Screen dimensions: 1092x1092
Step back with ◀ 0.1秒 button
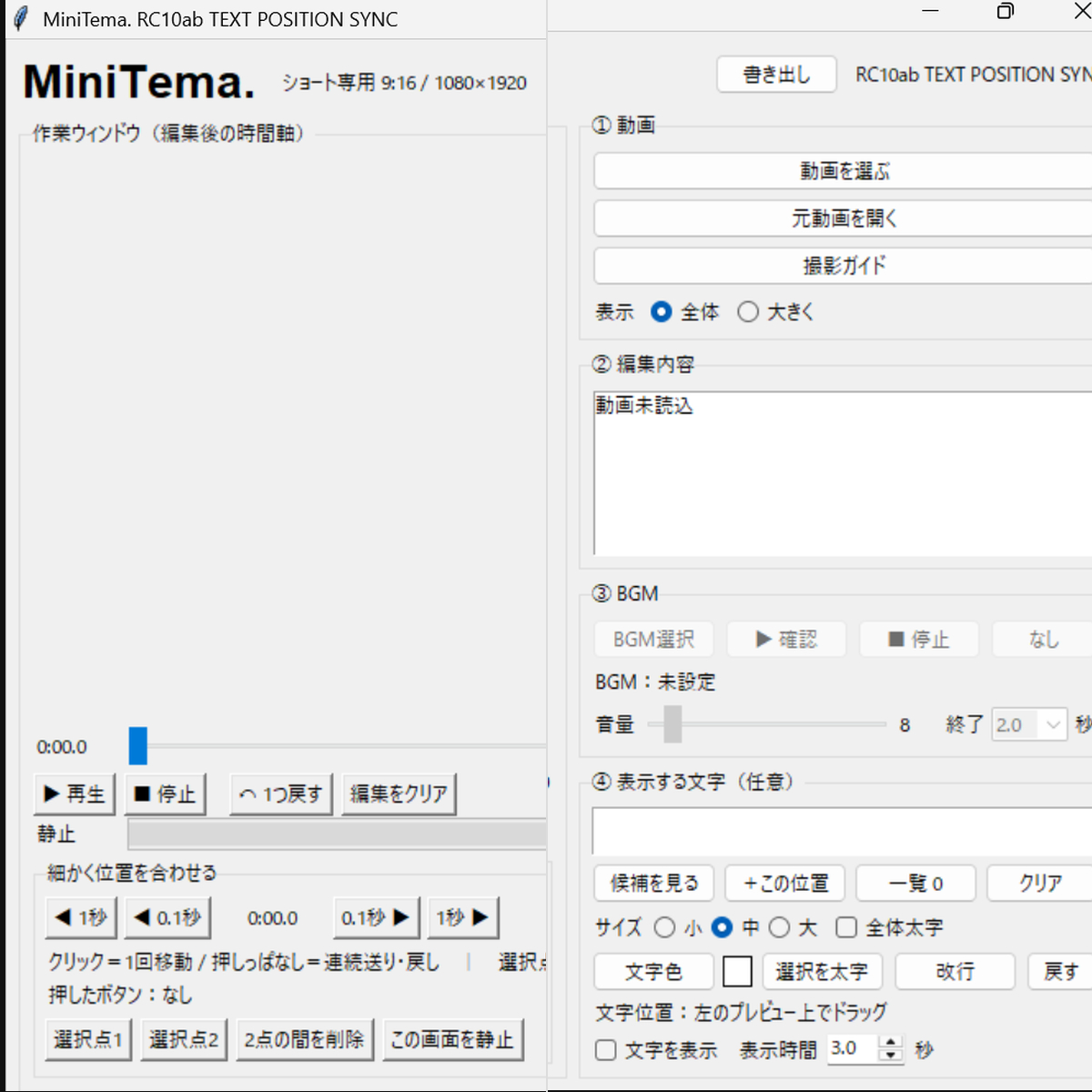167,918
